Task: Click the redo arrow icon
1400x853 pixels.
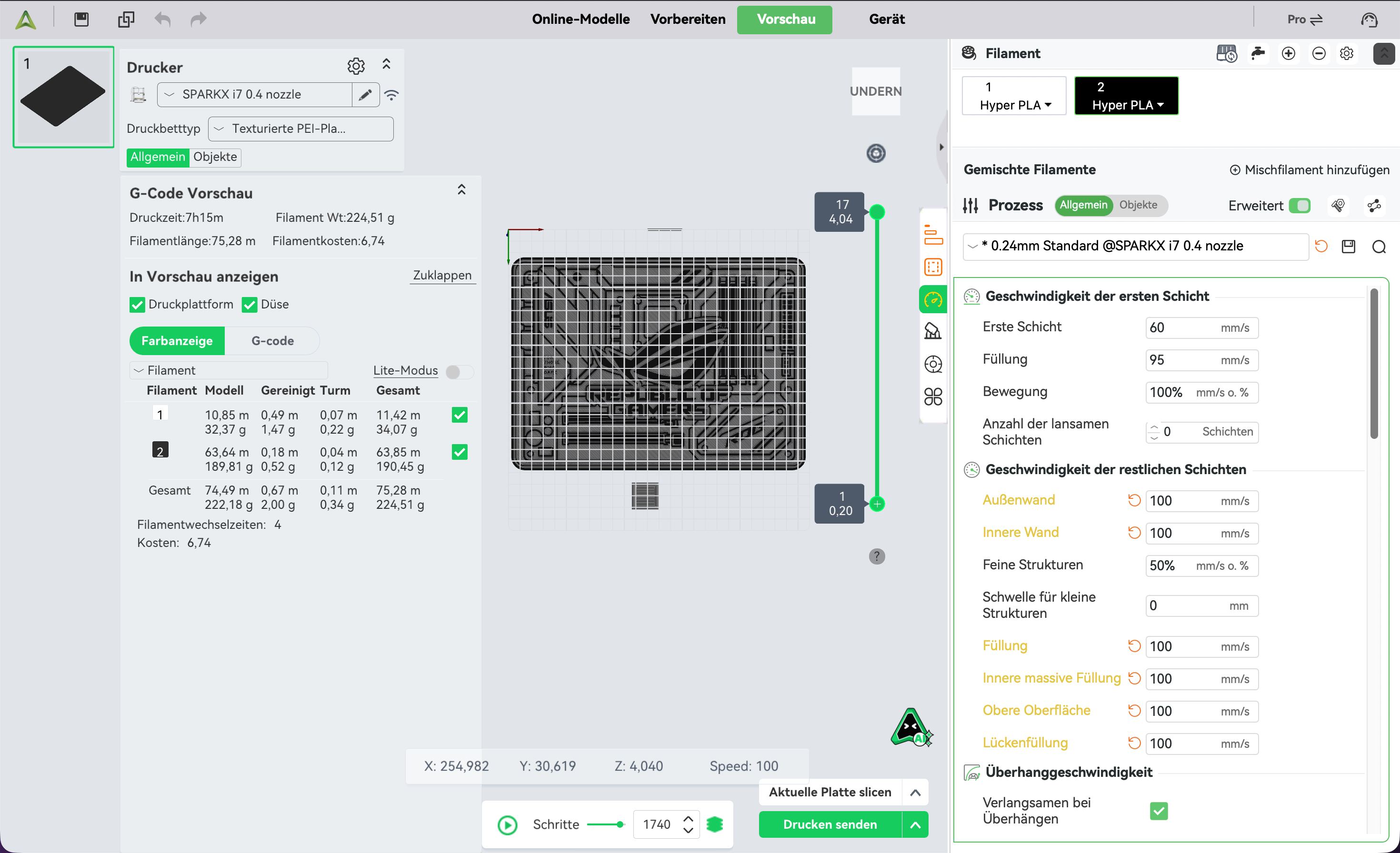Action: [198, 20]
